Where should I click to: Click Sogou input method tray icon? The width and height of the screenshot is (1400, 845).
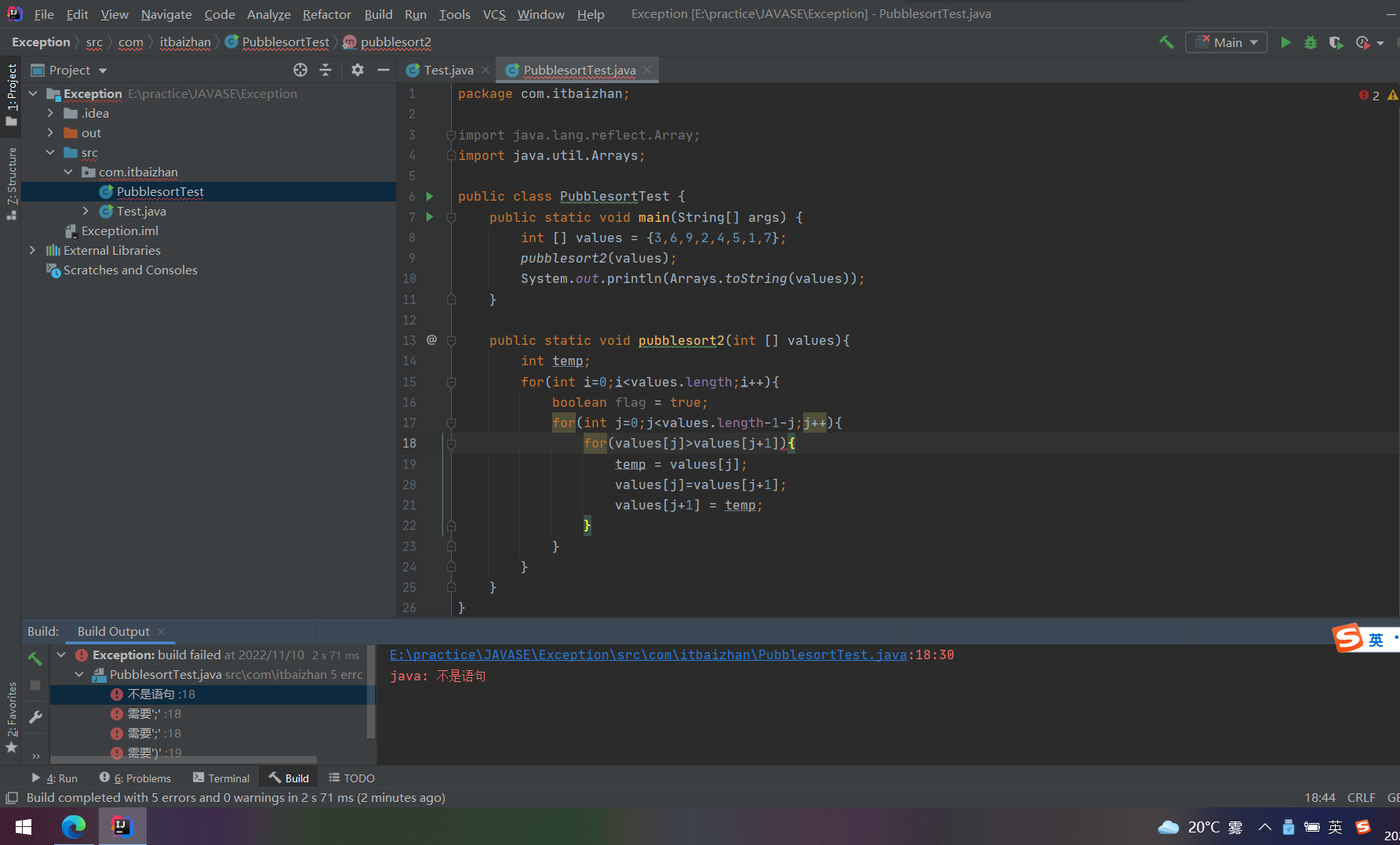(1363, 826)
